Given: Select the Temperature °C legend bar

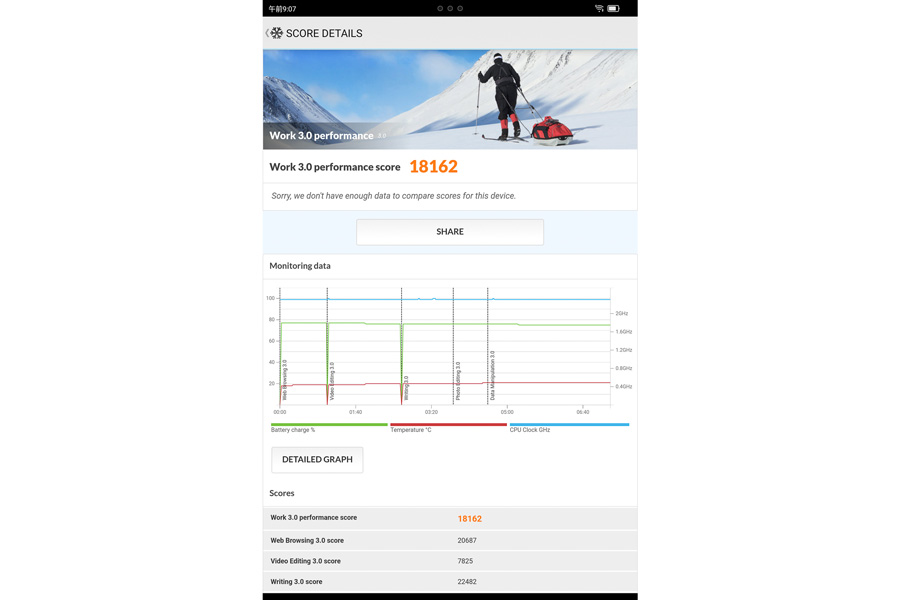Looking at the screenshot, I should click(448, 425).
